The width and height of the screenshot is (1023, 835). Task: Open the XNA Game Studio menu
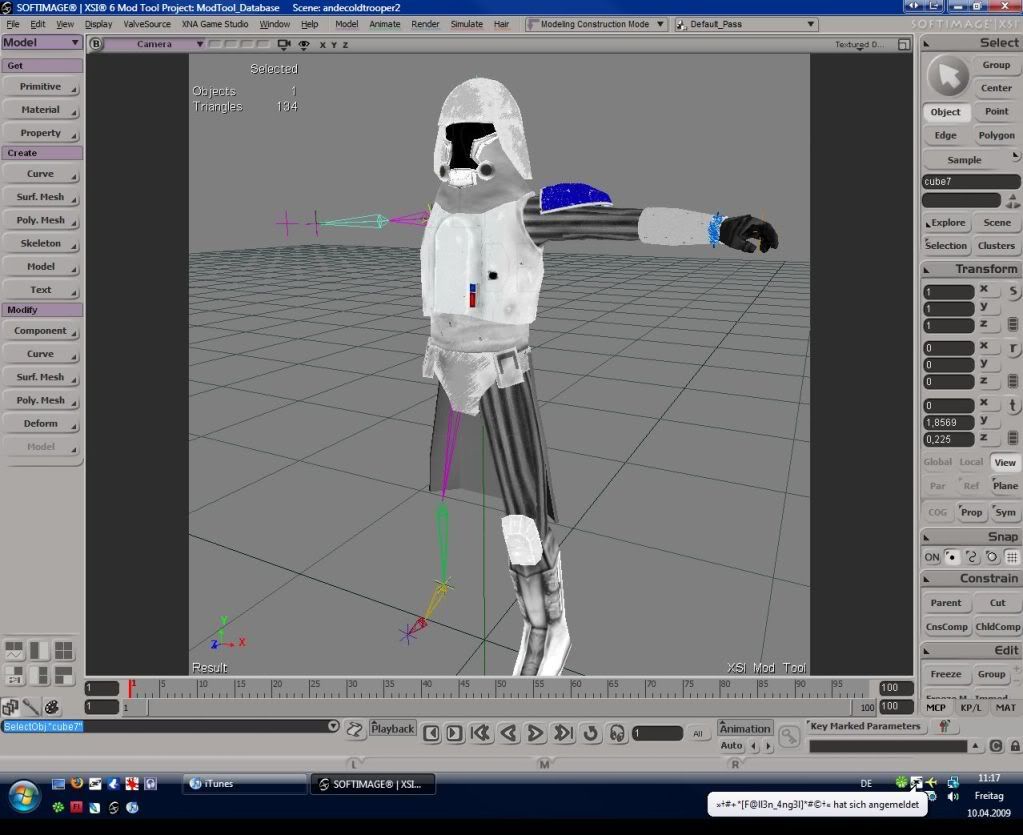click(215, 24)
